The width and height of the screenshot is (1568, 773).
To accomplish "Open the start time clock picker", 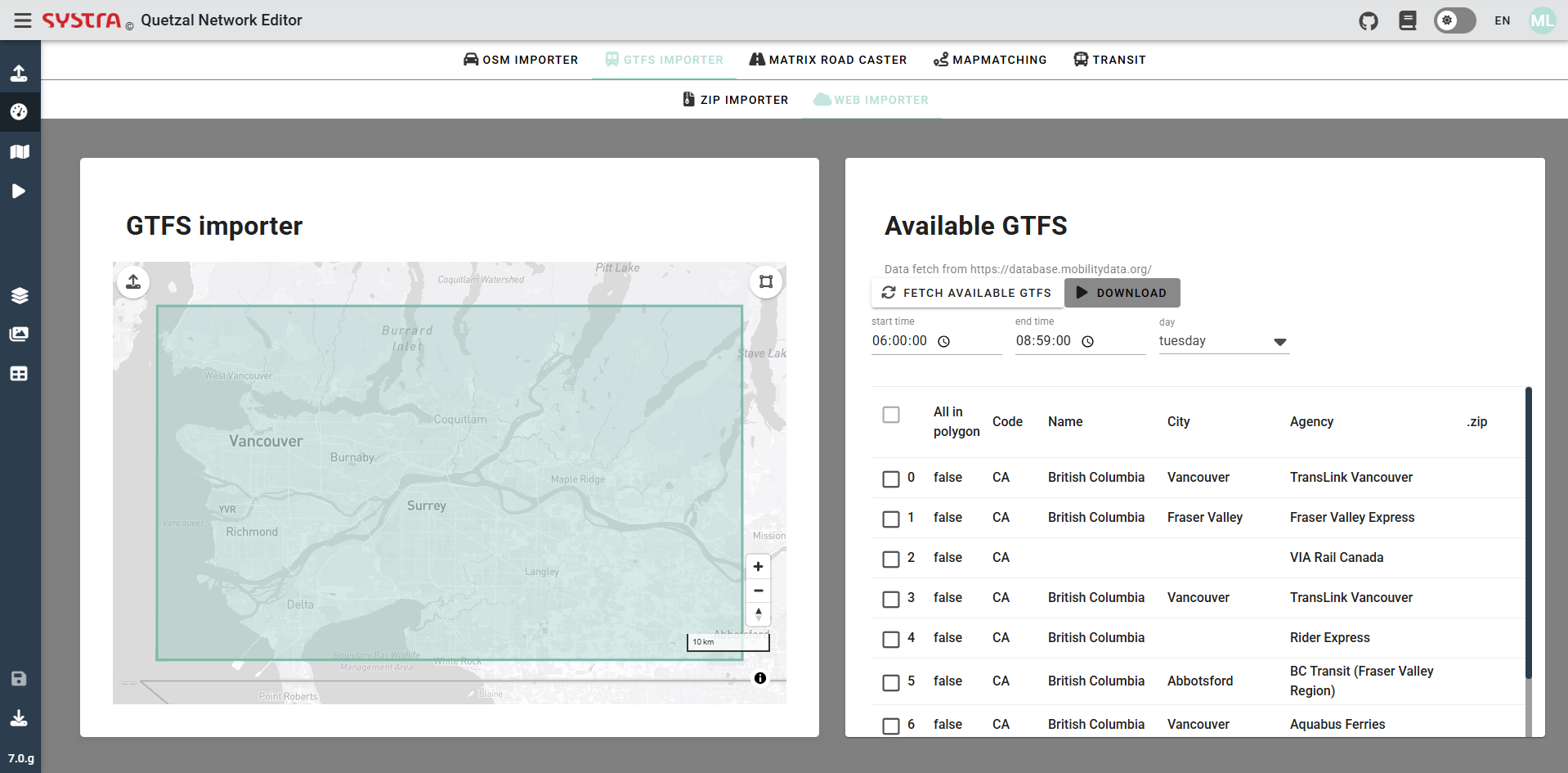I will click(943, 342).
